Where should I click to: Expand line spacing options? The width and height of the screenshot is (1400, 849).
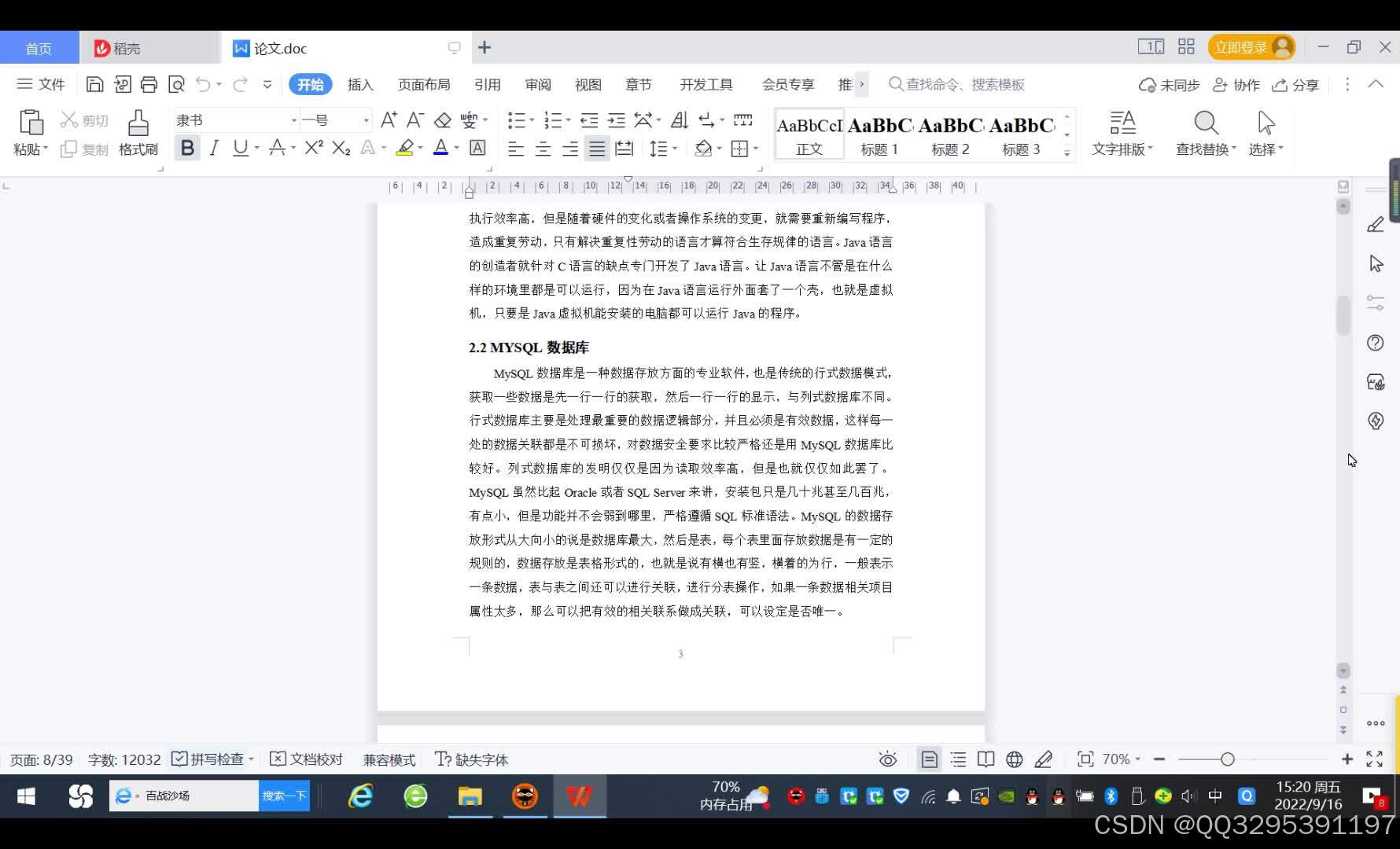pos(675,148)
